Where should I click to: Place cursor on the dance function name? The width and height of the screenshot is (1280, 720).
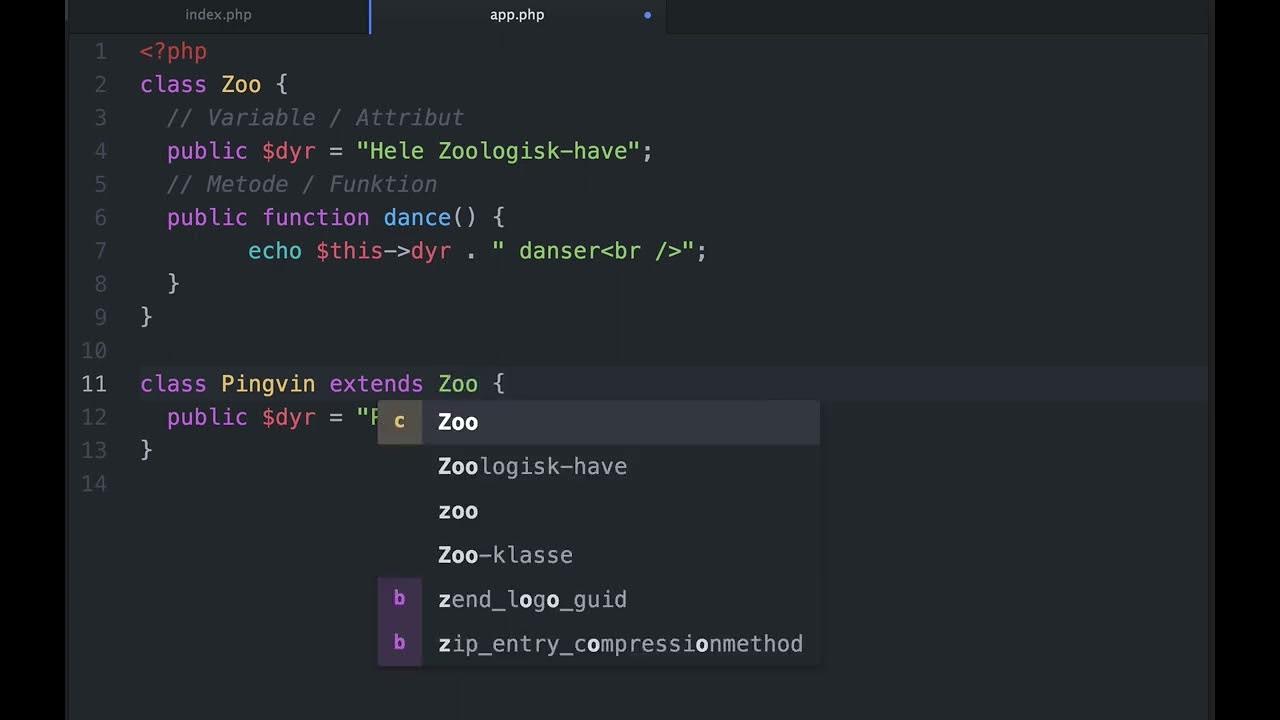pos(415,217)
